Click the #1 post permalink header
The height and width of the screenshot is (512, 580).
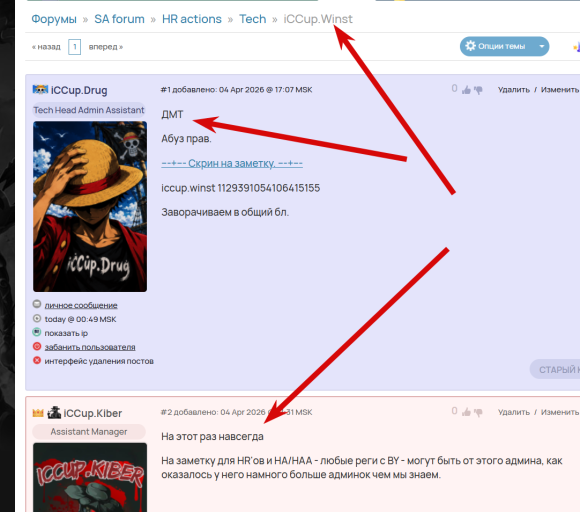coord(236,90)
